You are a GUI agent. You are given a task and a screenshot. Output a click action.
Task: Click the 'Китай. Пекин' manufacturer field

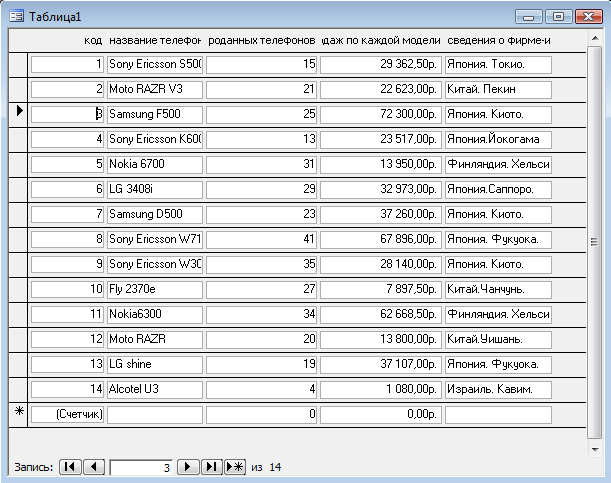pyautogui.click(x=498, y=90)
